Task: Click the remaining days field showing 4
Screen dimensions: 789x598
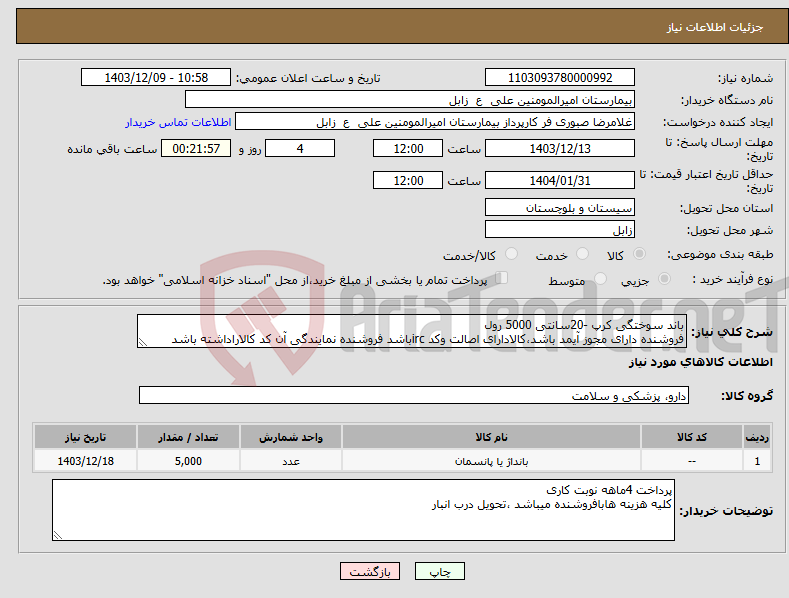Action: point(300,148)
